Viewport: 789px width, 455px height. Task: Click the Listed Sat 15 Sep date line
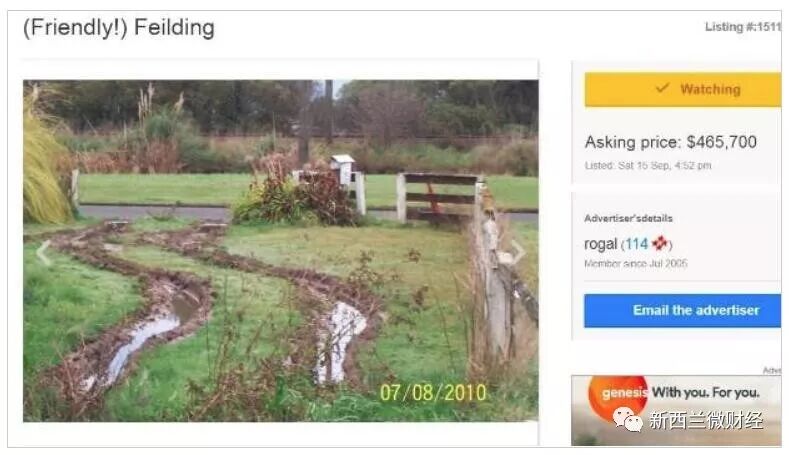tap(648, 165)
